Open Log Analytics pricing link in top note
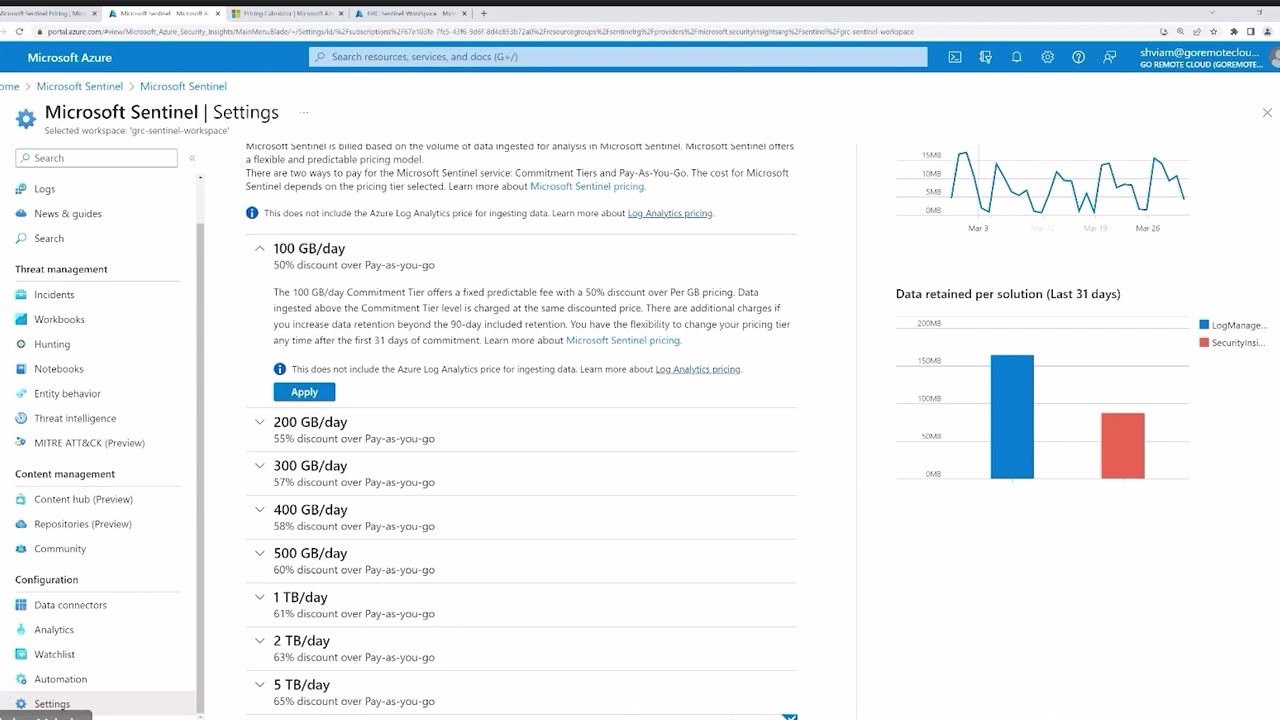1280x720 pixels. [x=670, y=213]
